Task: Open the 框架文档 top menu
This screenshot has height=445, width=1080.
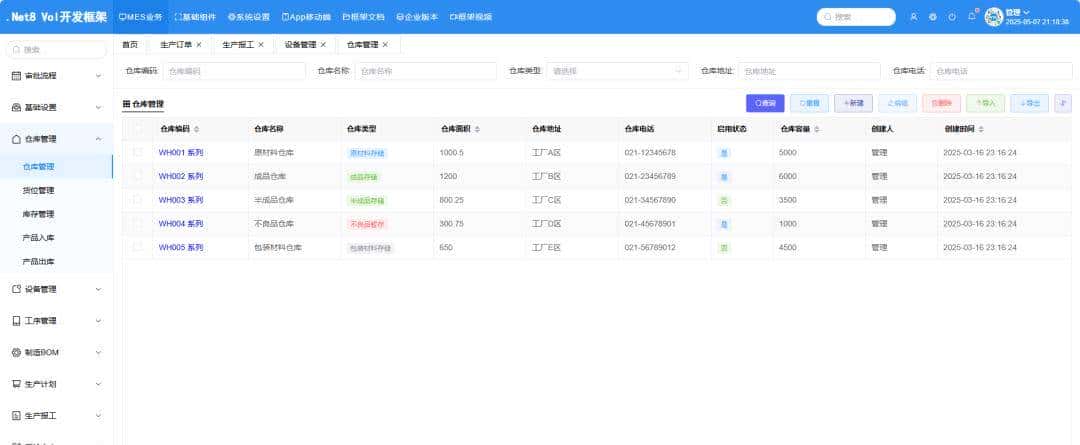Action: click(x=364, y=17)
